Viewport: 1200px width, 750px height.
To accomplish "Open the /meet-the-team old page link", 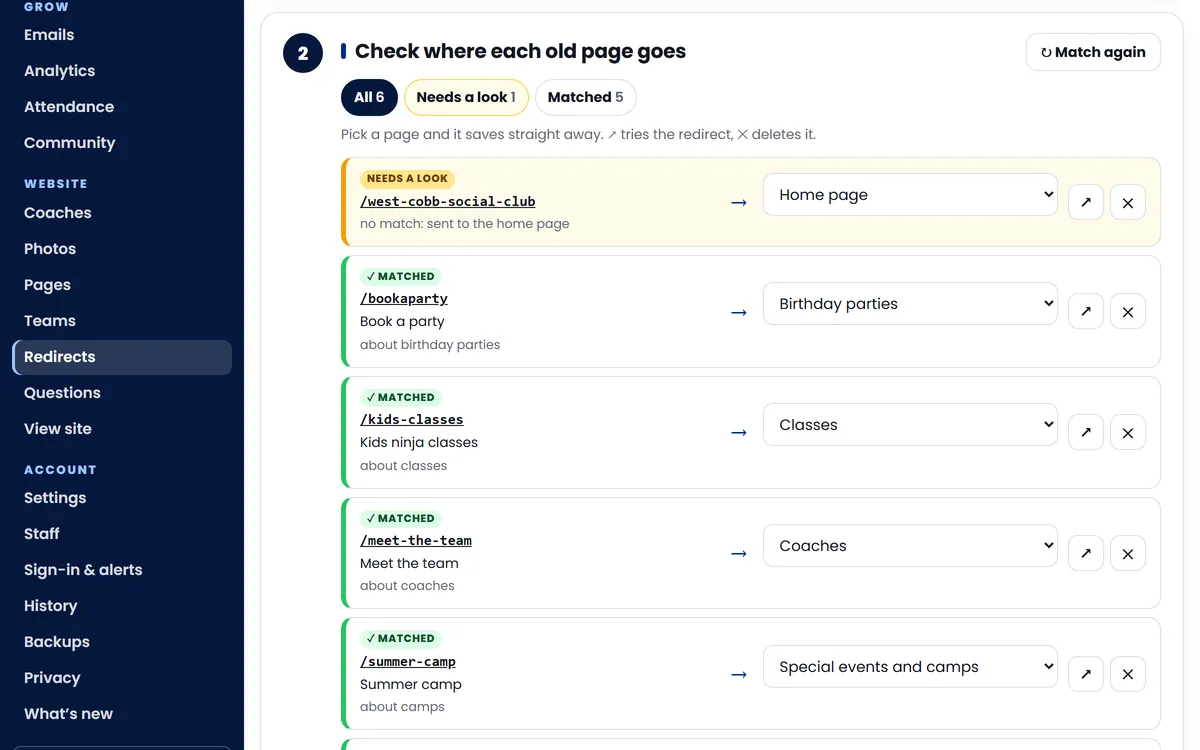I will 416,540.
